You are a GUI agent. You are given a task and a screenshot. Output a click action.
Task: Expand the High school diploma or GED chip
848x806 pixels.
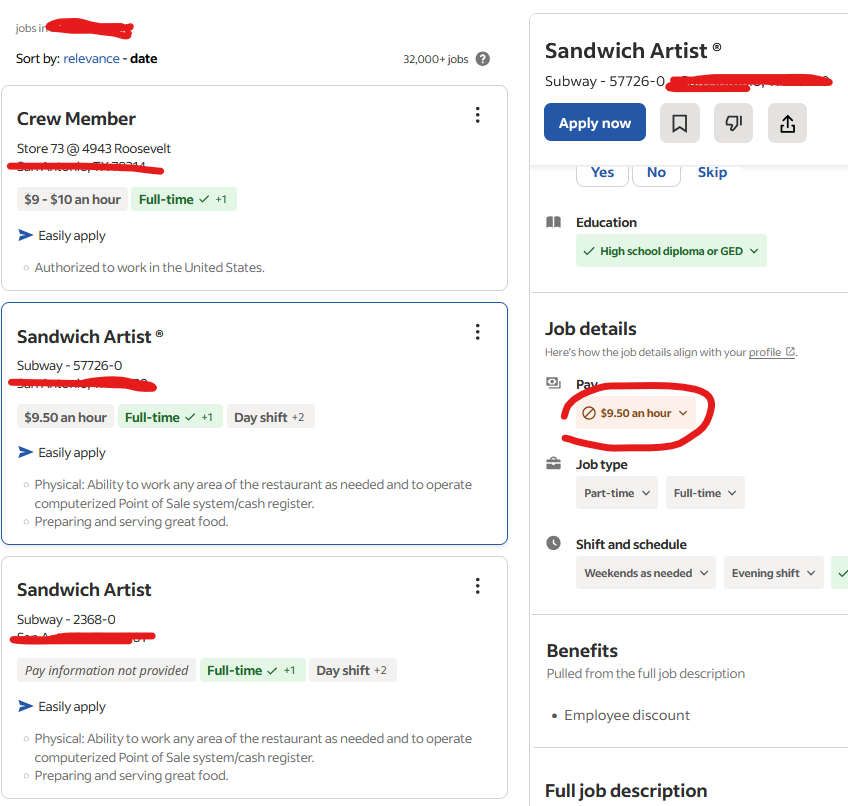671,251
